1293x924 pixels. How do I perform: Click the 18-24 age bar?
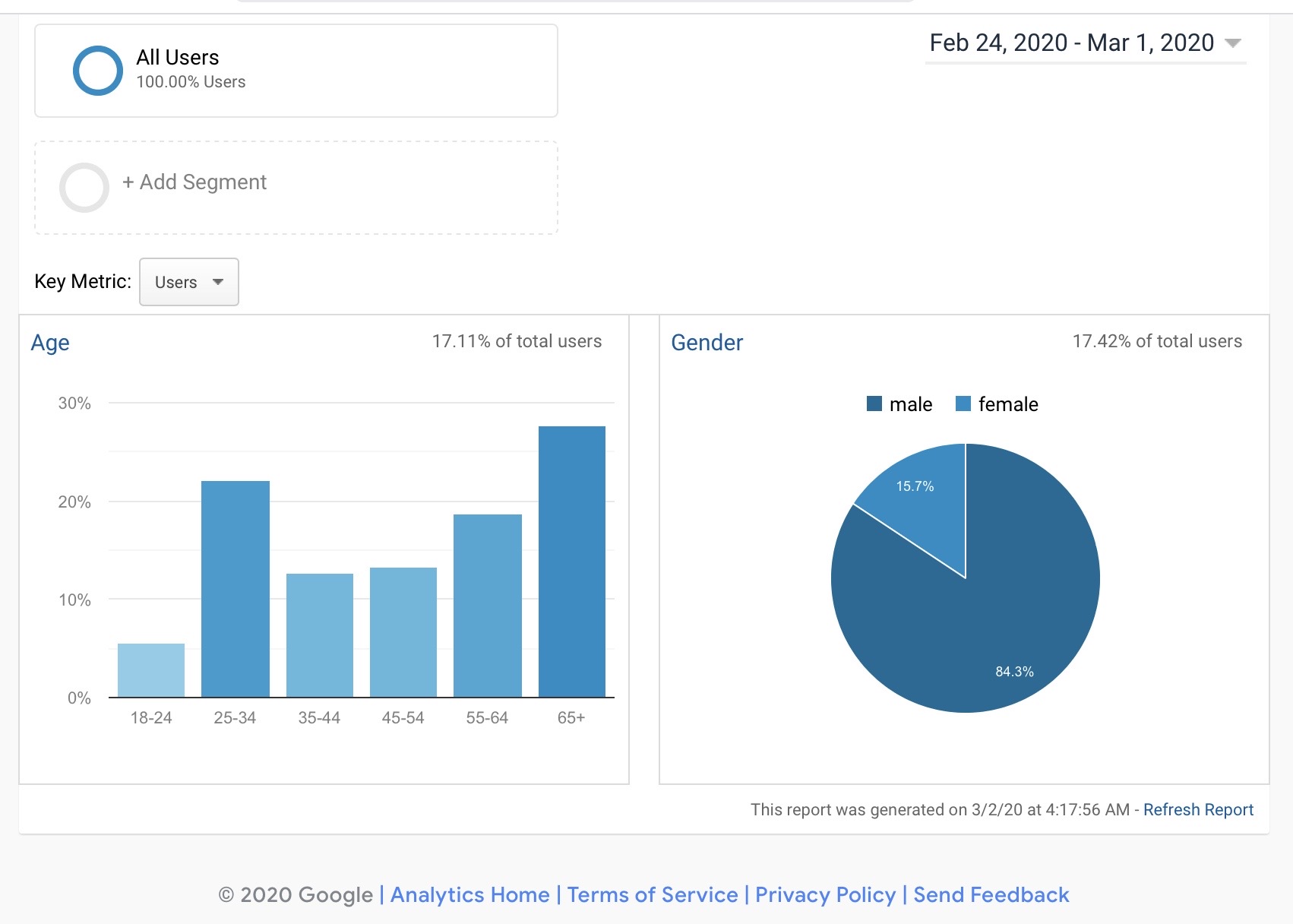tap(151, 670)
